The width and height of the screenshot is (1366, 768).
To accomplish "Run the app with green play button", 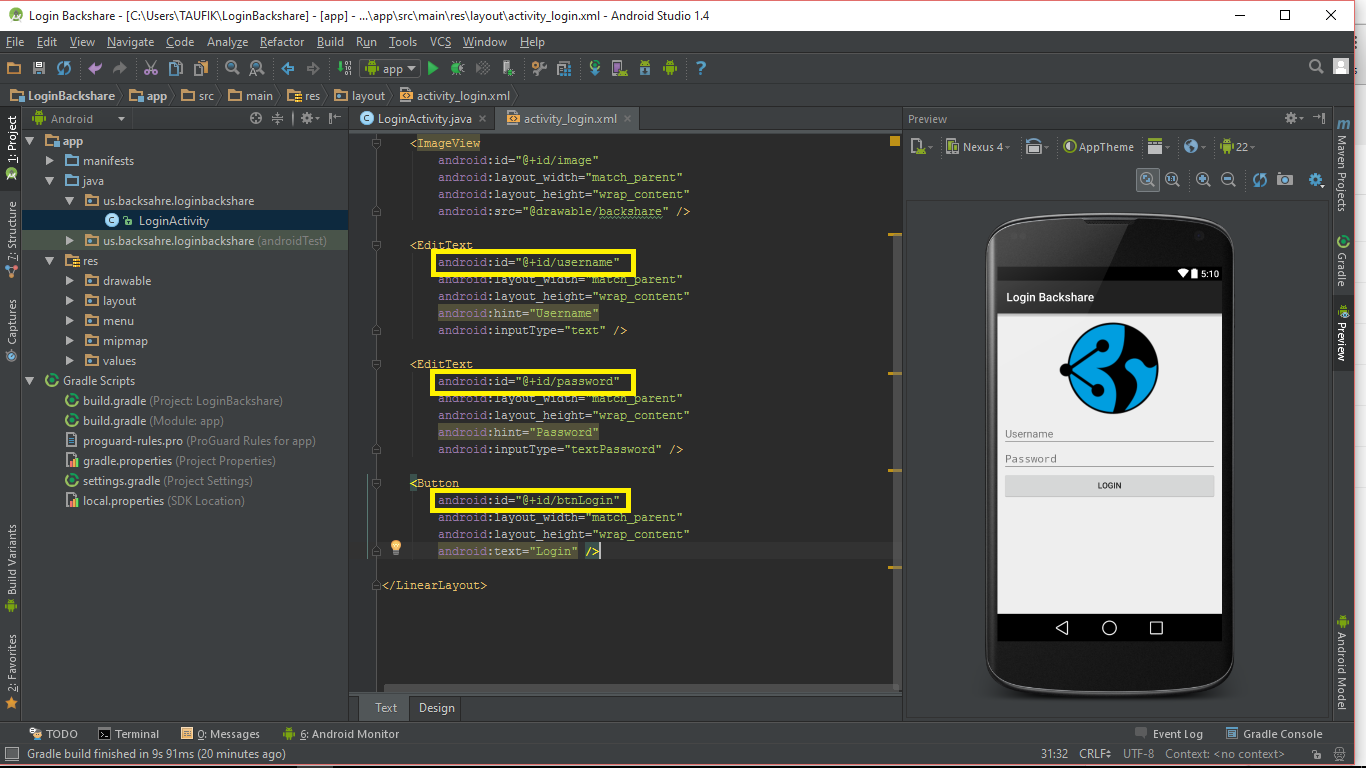I will coord(433,68).
